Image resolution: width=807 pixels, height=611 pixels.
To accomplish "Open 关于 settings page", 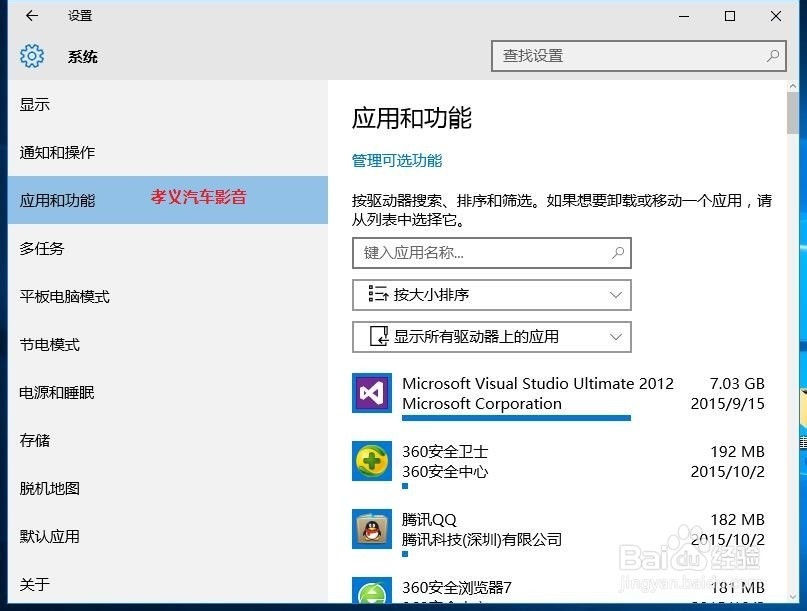I will (168, 584).
